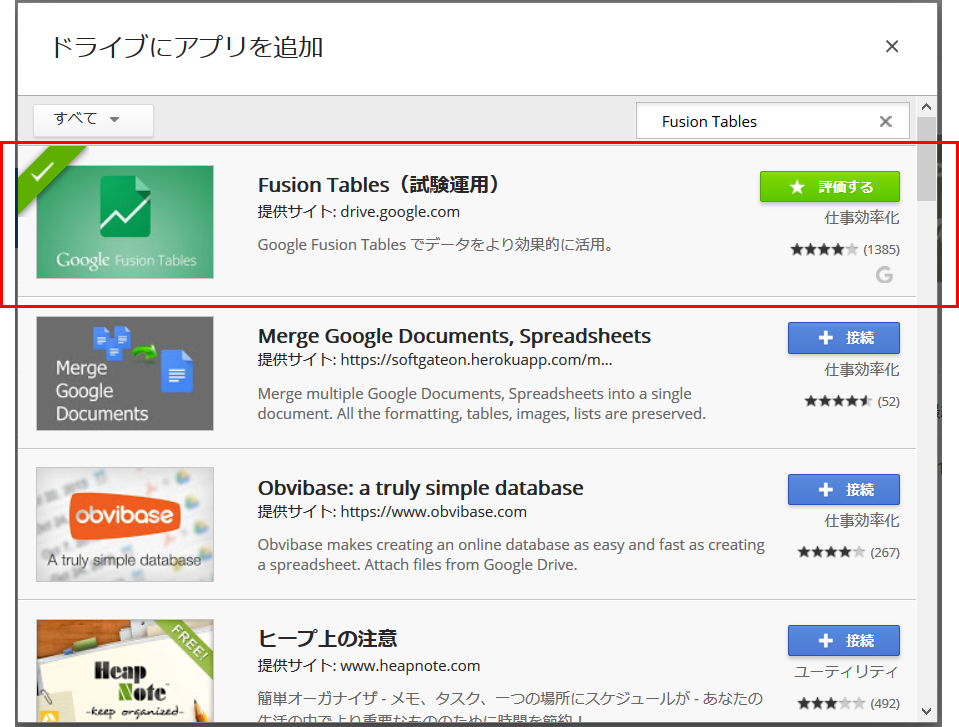Open the Google Fusion Tables thumbnail
This screenshot has width=959, height=727.
(125, 222)
